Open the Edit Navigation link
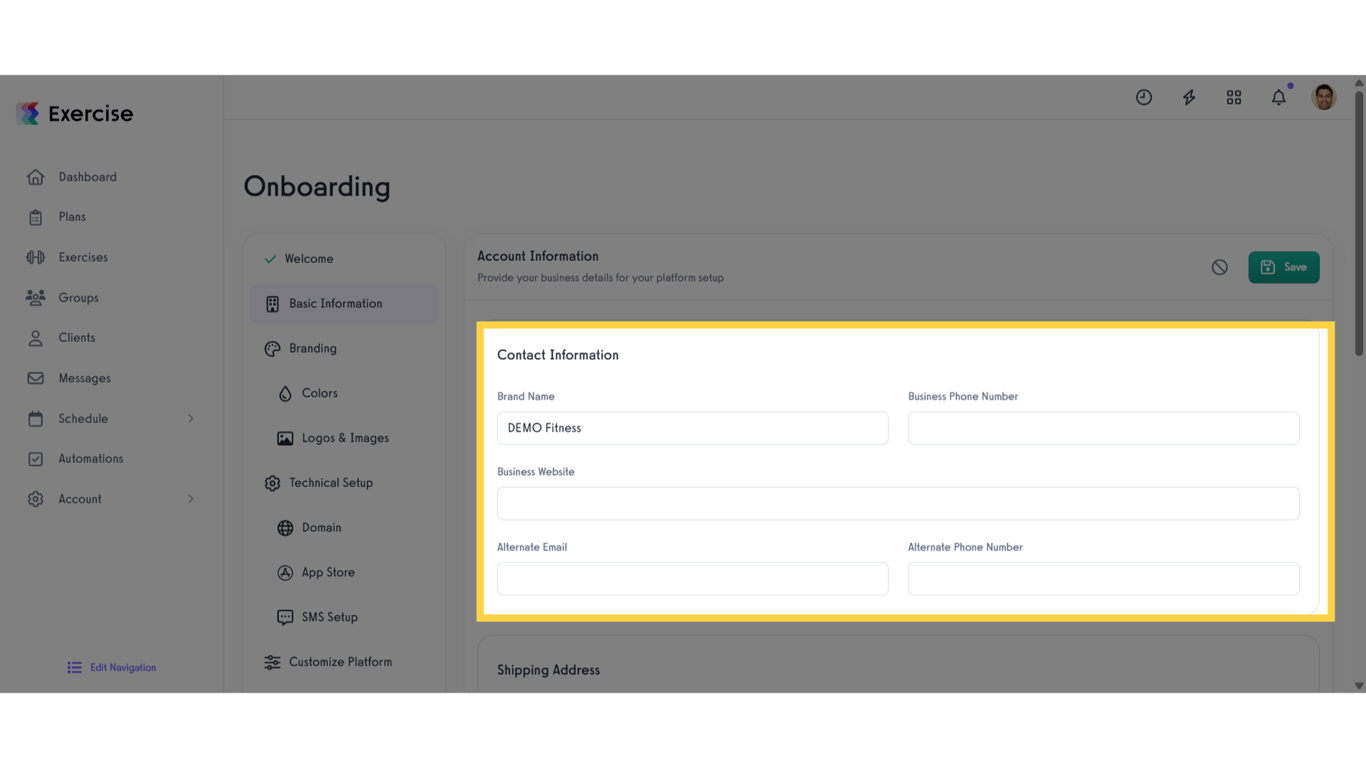The width and height of the screenshot is (1366, 768). tap(112, 667)
